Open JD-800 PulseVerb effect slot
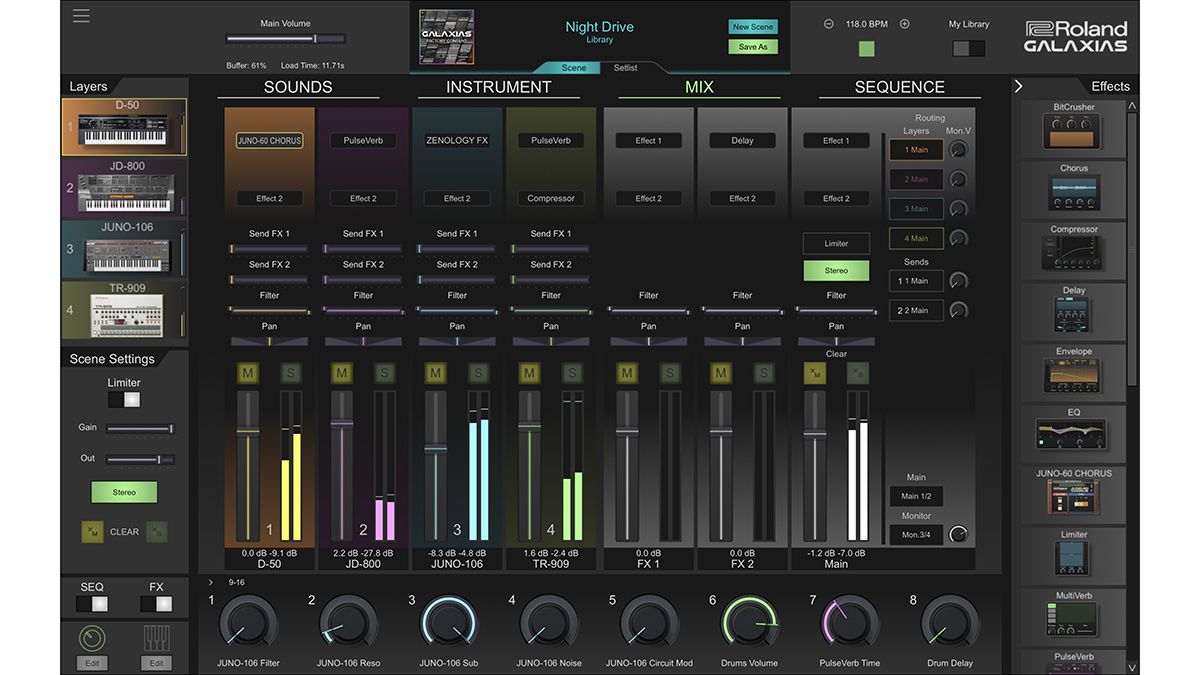Screen dimensions: 1200x675 coord(363,141)
